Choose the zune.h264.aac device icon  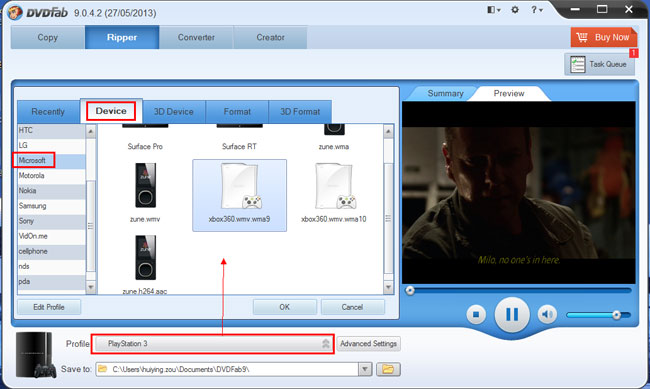coord(146,258)
